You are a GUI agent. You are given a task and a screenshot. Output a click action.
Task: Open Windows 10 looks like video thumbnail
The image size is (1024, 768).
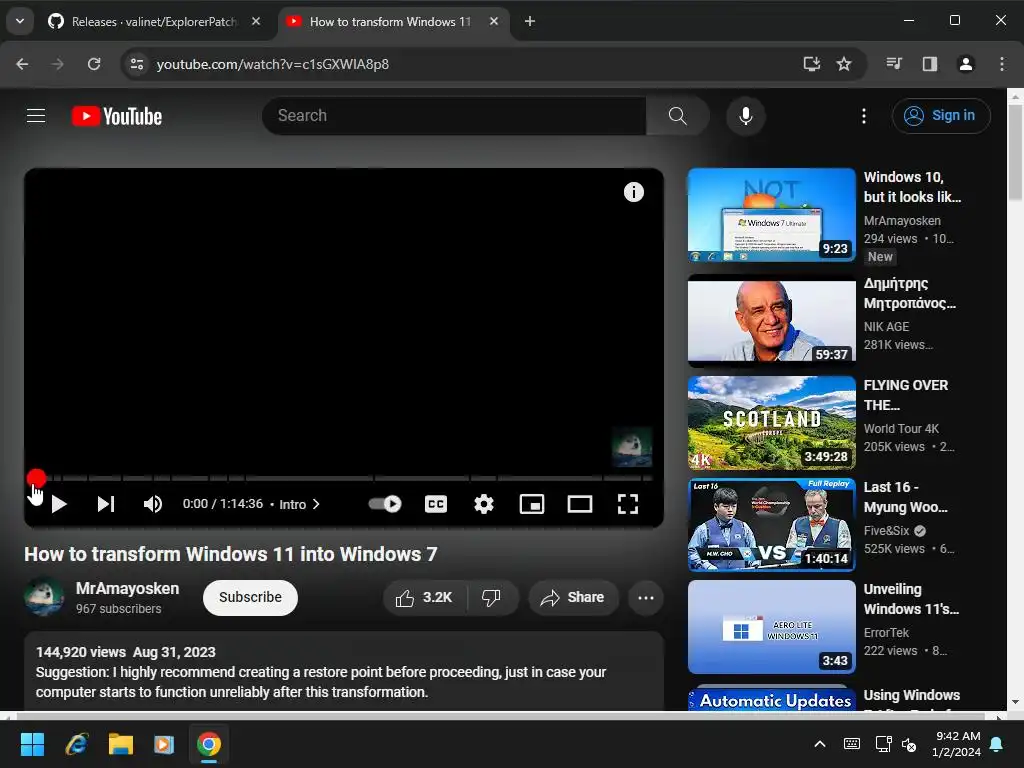click(x=771, y=215)
